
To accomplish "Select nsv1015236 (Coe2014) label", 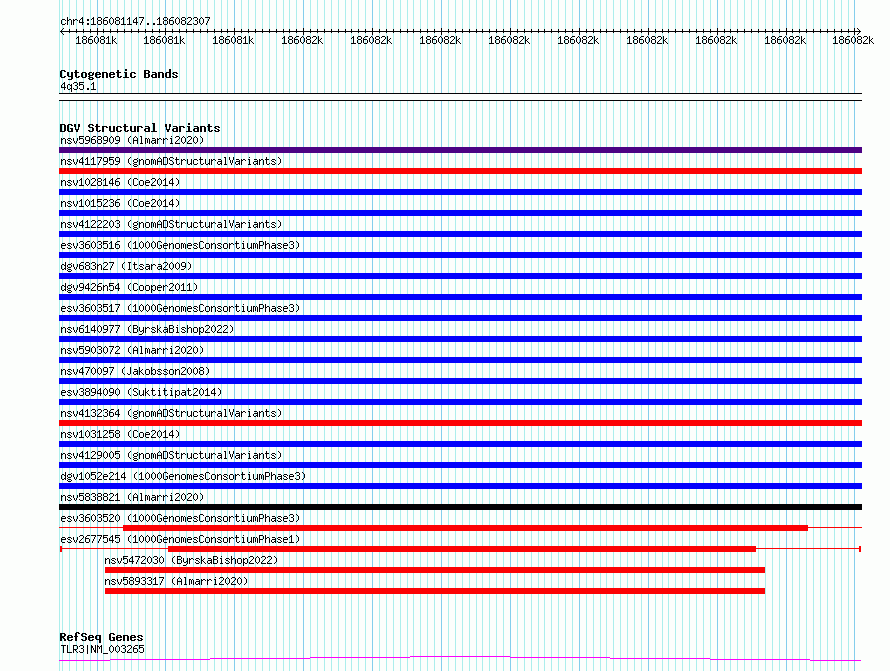I will coord(120,203).
